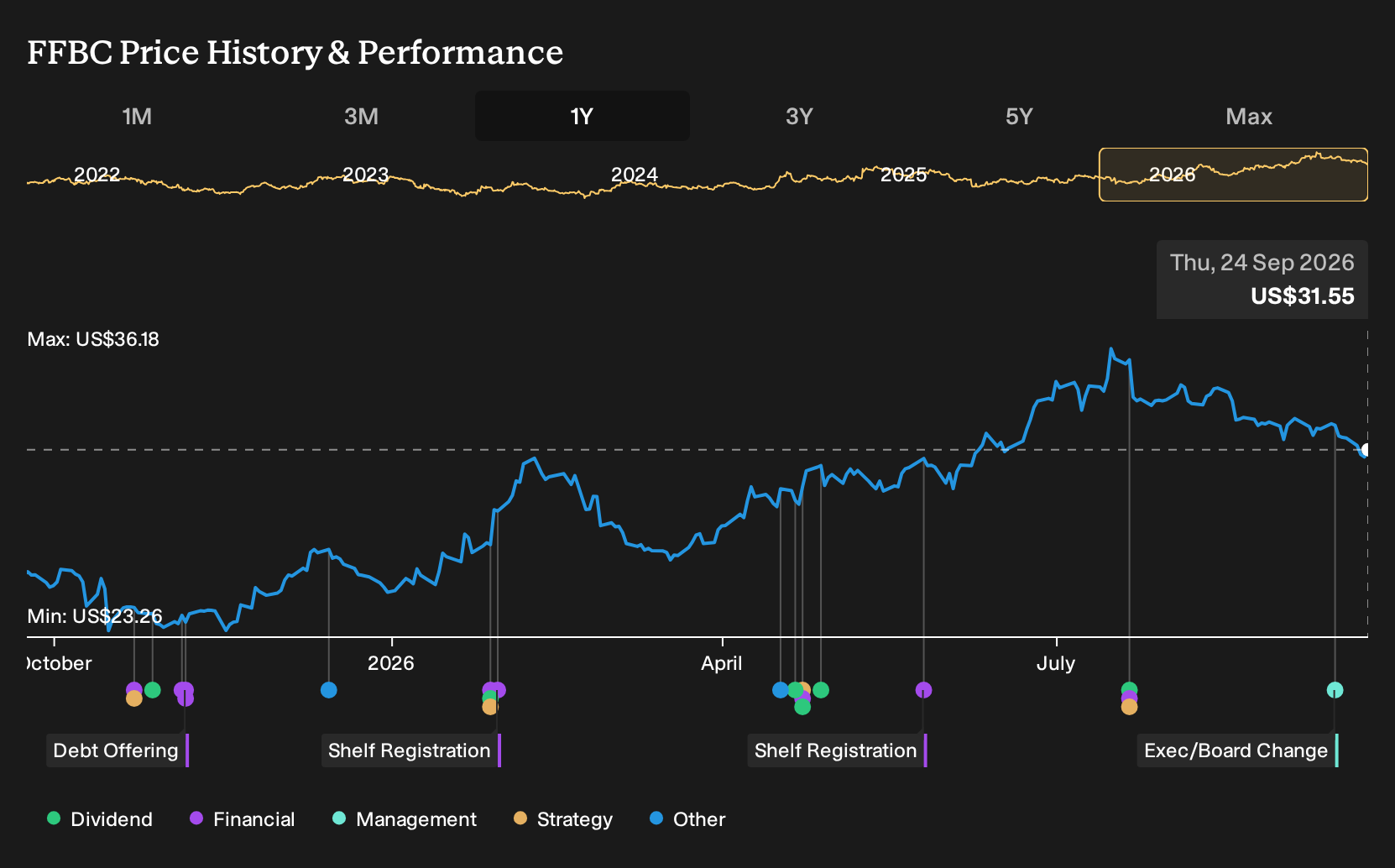Click the July axis label
This screenshot has width=1395, height=868.
[x=1056, y=663]
